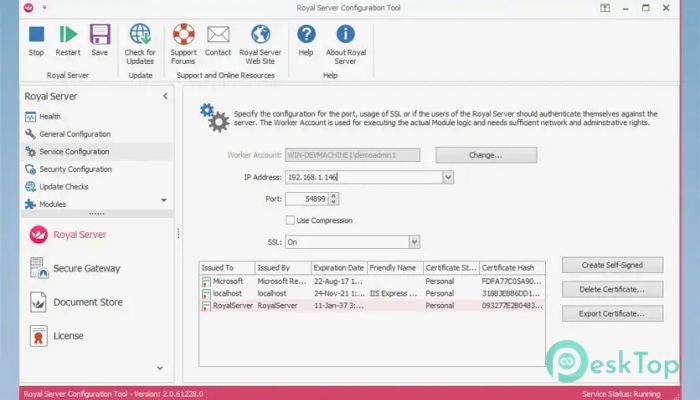Click the Worker Account text field
Viewport: 700px width, 400px height.
352,155
